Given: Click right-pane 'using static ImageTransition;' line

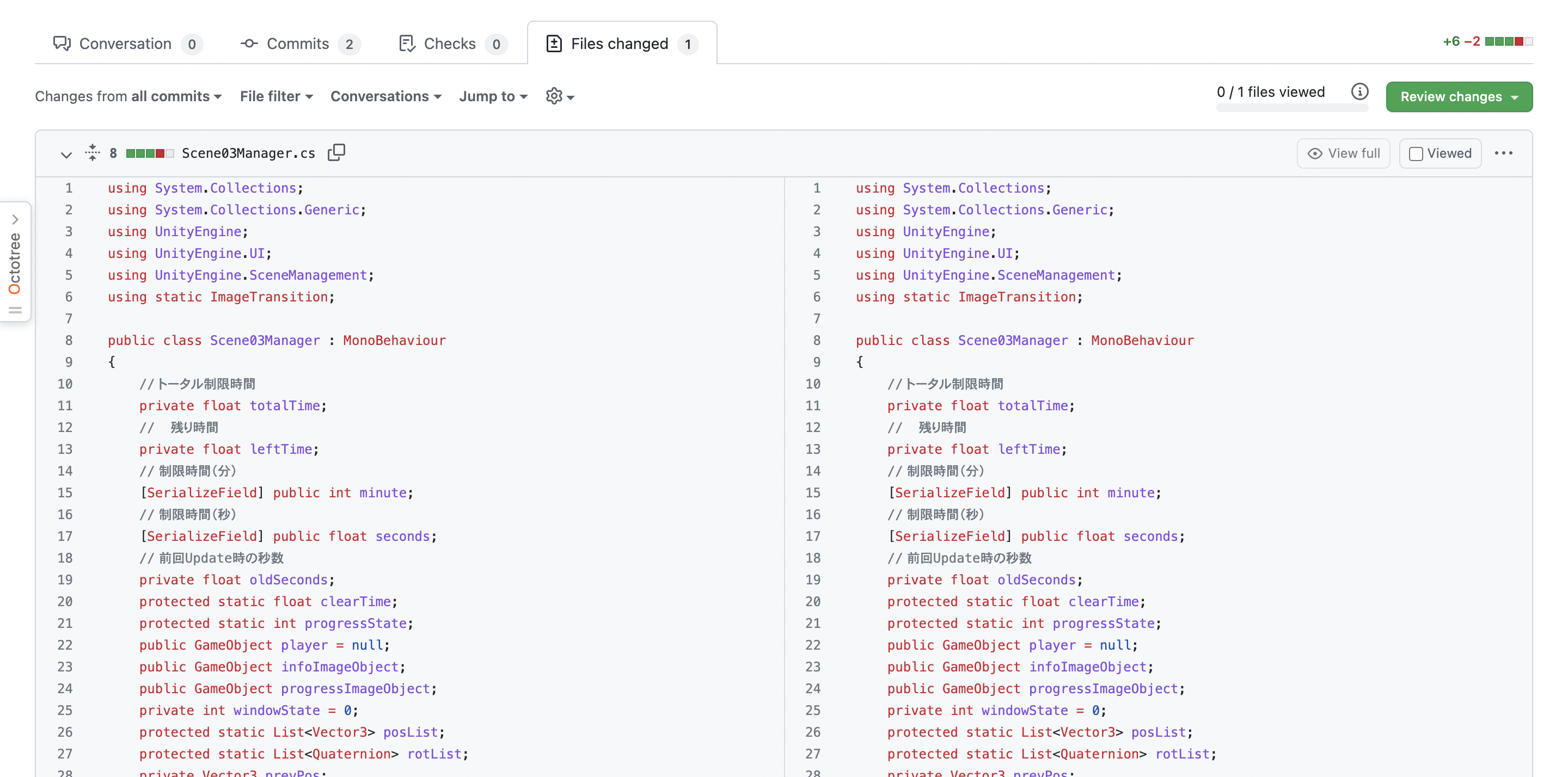Looking at the screenshot, I should click(969, 297).
